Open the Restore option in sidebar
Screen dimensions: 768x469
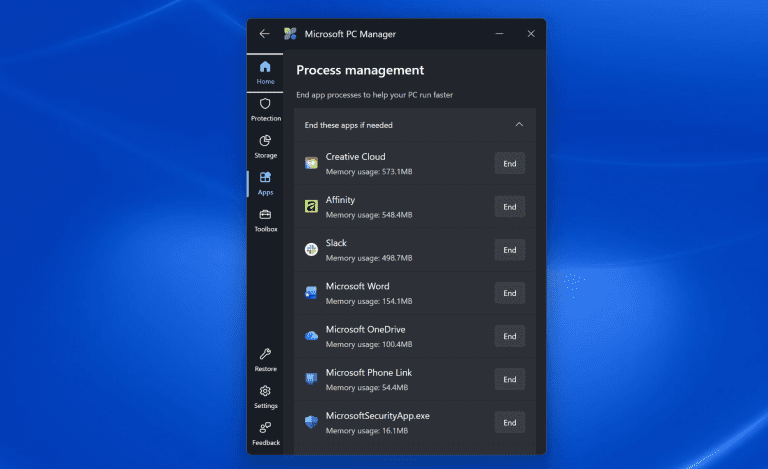265,359
